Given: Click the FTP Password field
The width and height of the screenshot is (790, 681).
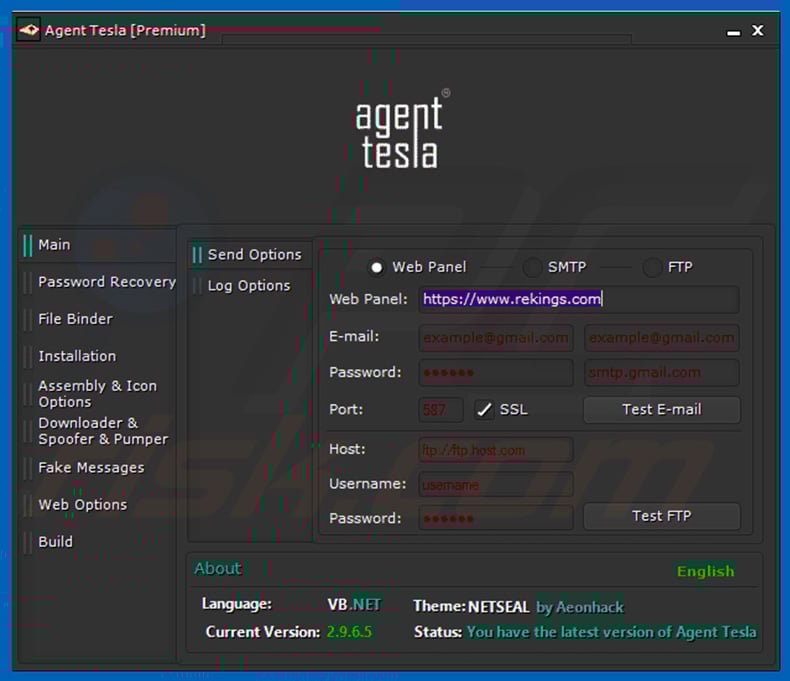Looking at the screenshot, I should click(496, 518).
